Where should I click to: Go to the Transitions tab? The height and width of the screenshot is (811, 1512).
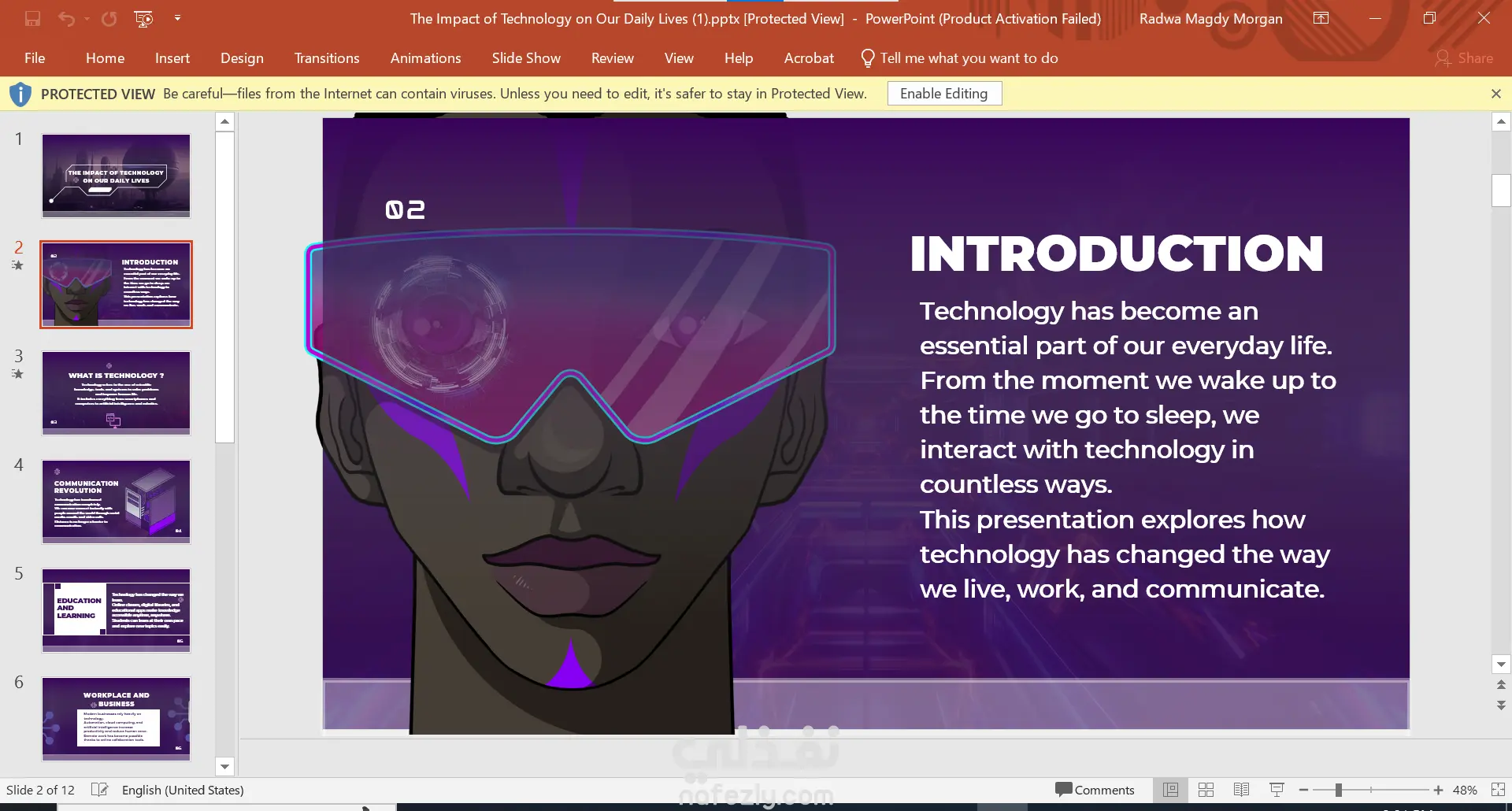tap(327, 58)
